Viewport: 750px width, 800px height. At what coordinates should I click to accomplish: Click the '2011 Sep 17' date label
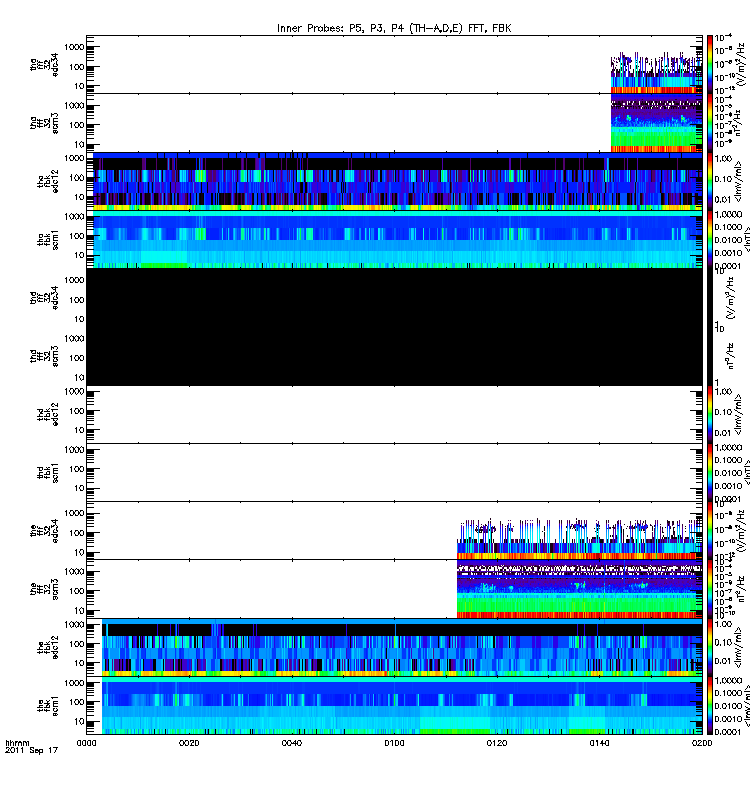click(31, 751)
